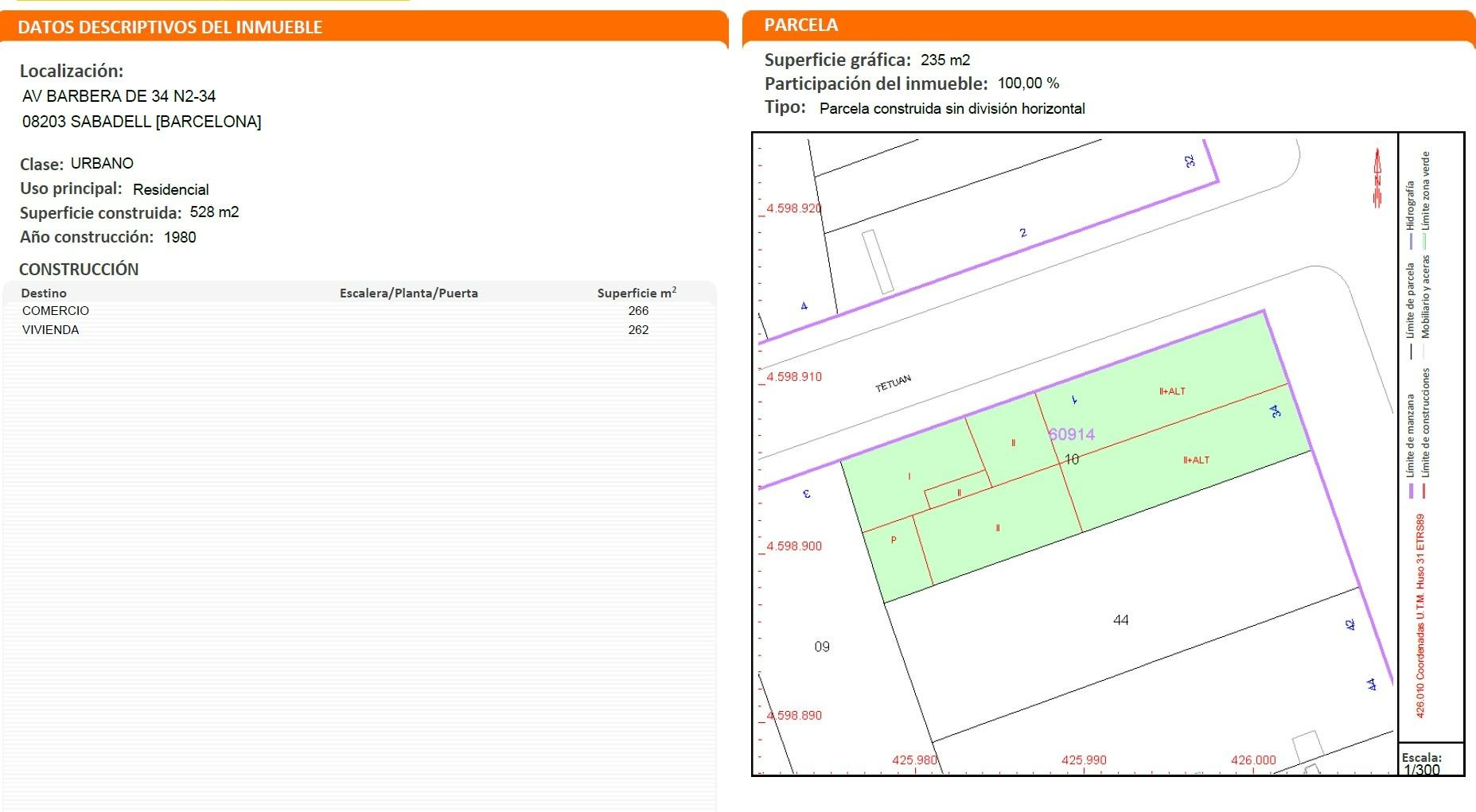
Task: Click the Coordenadas U.T.M. Huso 31 ETRS89 label
Action: click(x=1421, y=616)
